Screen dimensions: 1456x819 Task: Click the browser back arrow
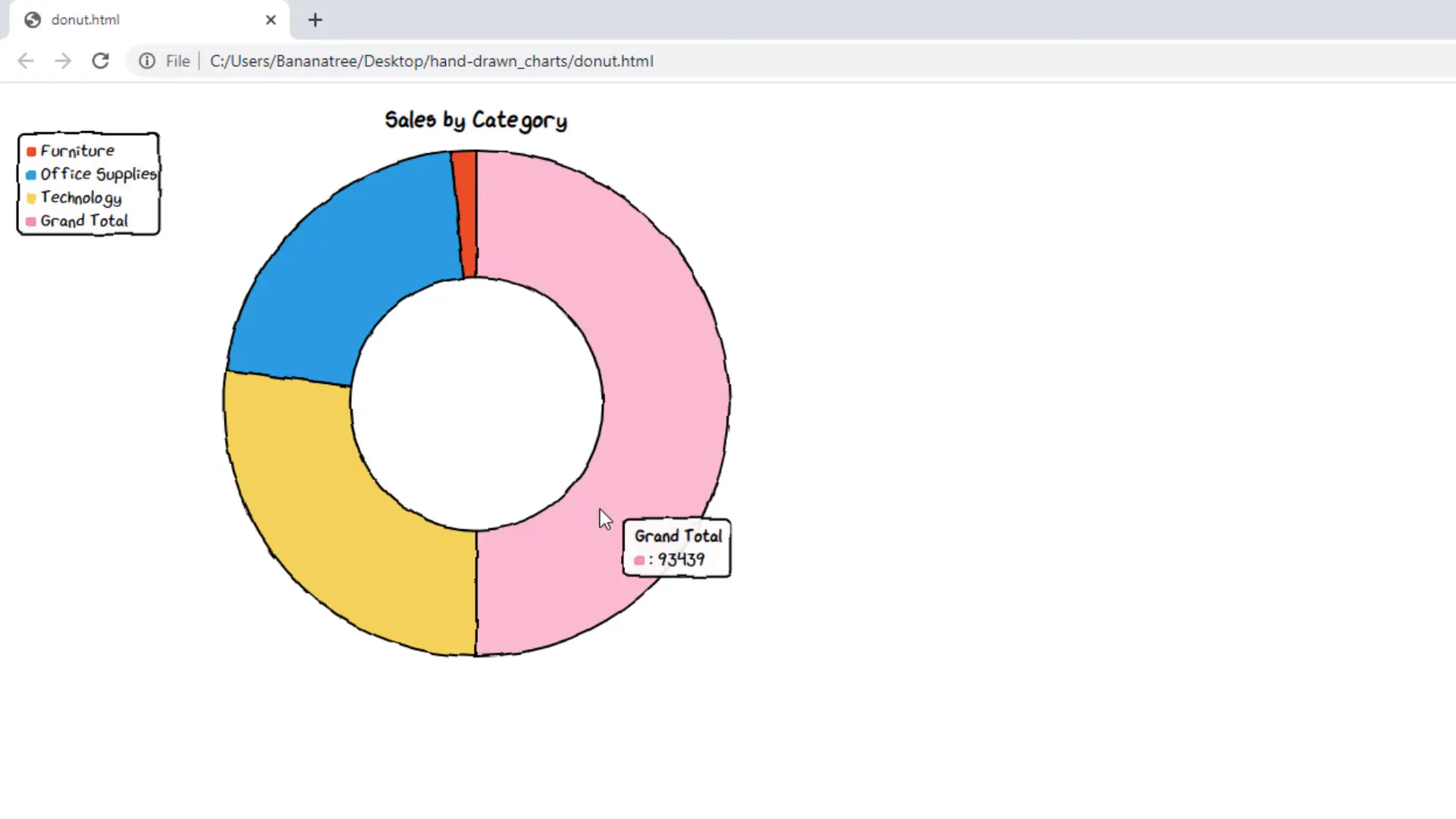click(x=26, y=61)
